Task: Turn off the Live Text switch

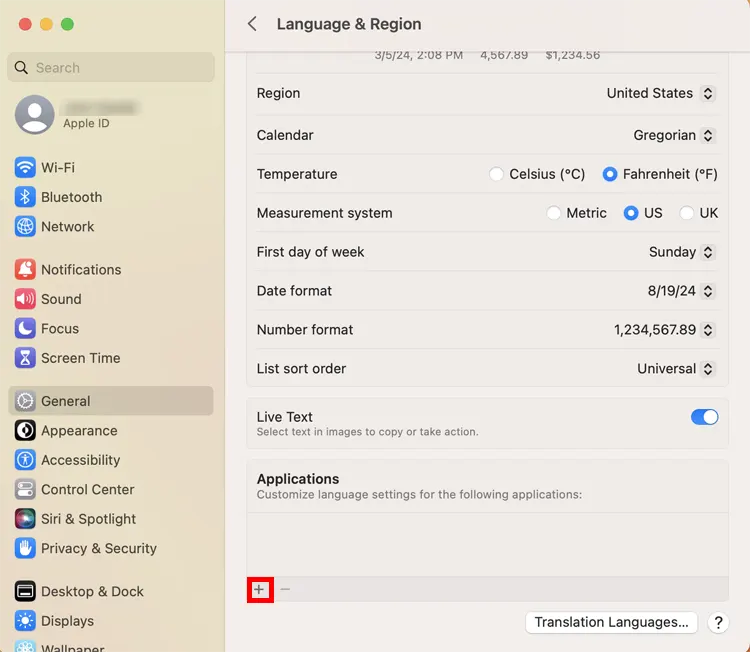Action: click(704, 417)
